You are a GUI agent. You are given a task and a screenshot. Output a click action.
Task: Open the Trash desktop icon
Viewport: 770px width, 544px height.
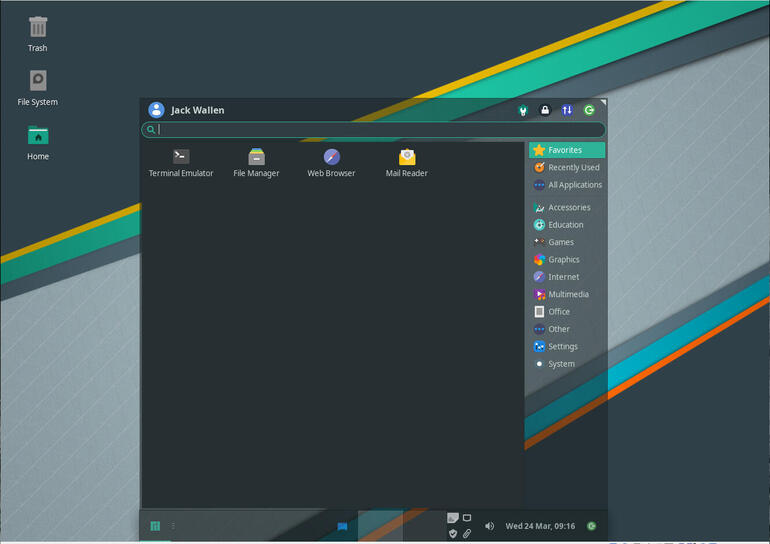38,33
